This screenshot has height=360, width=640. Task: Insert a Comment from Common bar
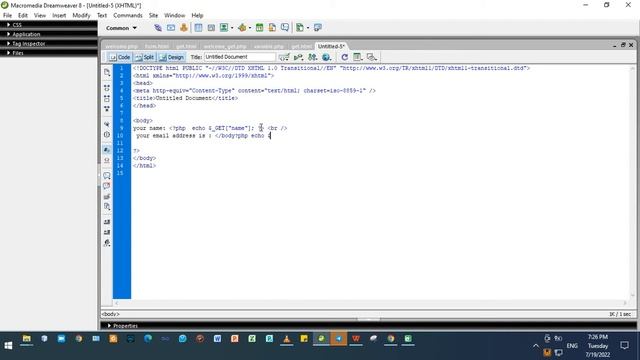[x=285, y=28]
